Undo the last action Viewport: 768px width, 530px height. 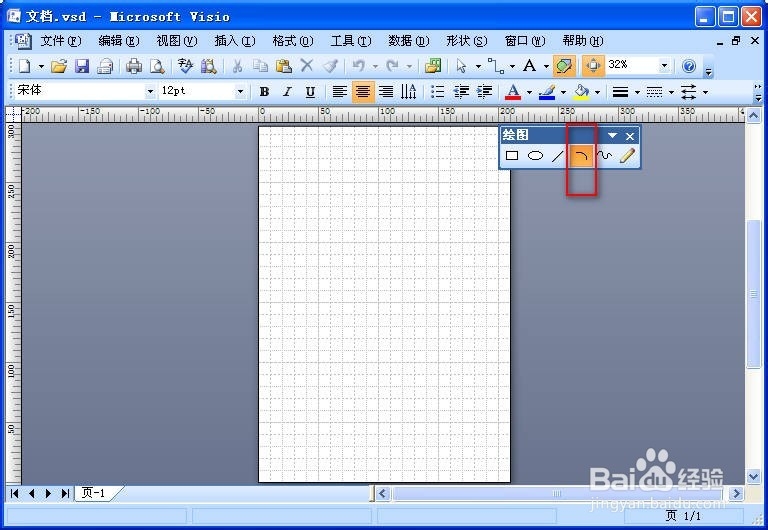[359, 66]
